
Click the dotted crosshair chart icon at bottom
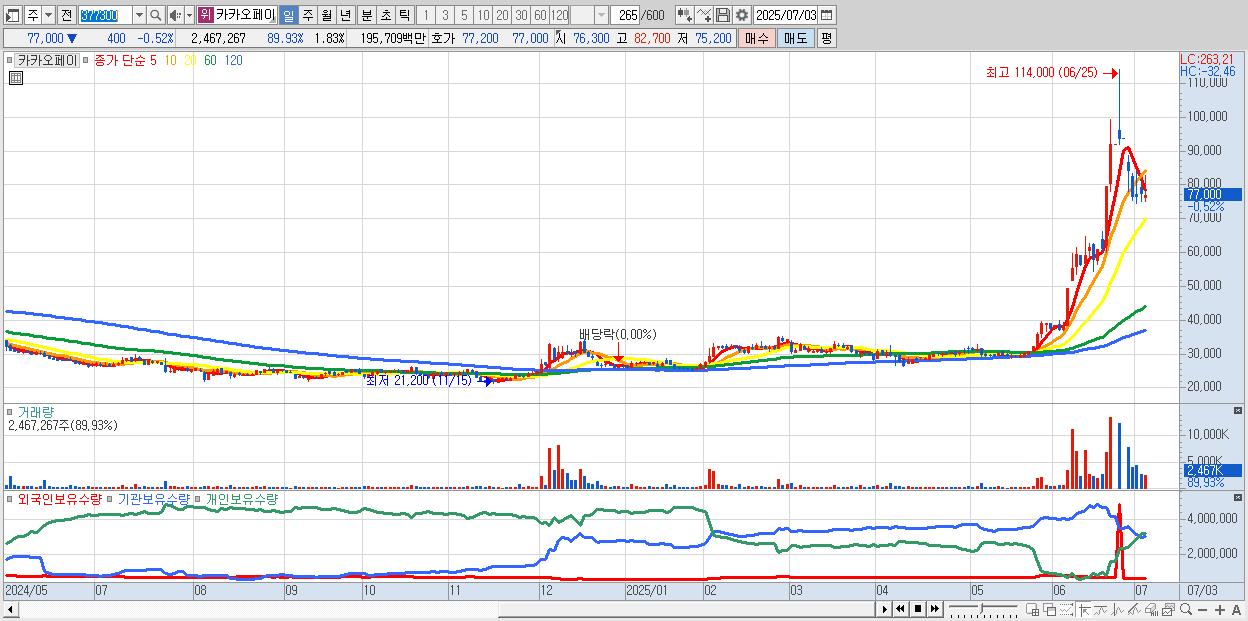(1065, 609)
